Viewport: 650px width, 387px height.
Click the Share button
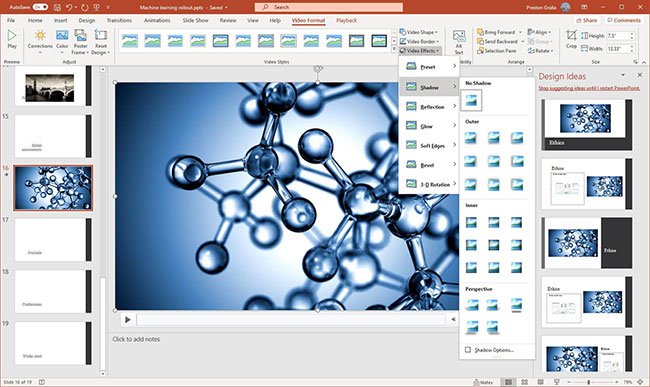pyautogui.click(x=587, y=20)
